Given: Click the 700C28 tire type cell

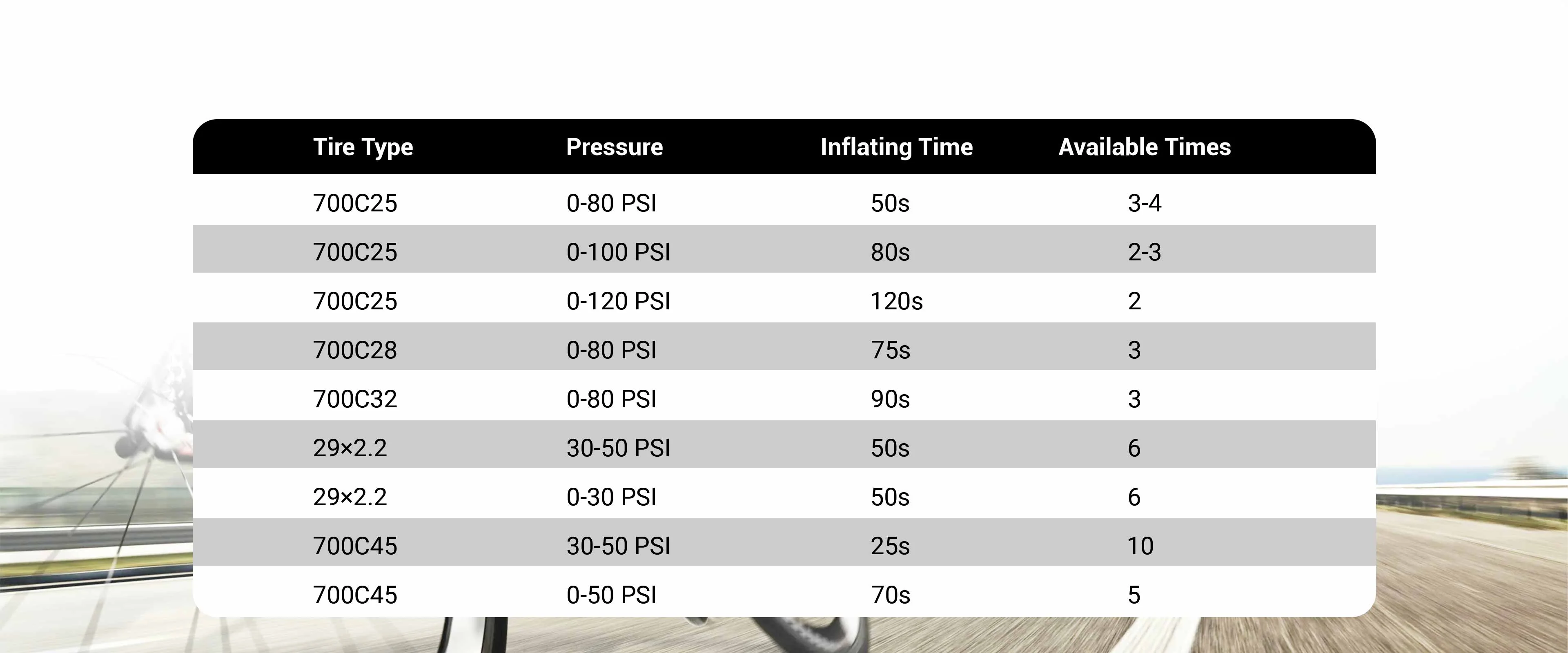Looking at the screenshot, I should point(355,350).
